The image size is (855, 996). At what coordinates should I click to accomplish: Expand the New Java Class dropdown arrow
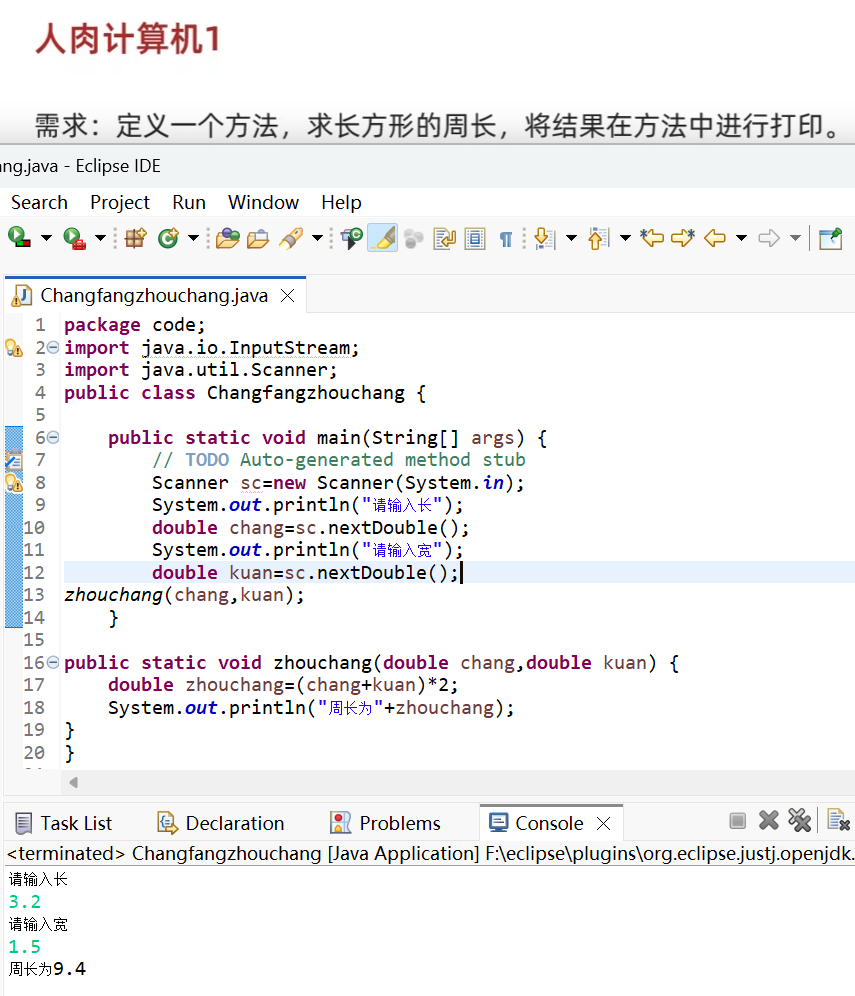(x=193, y=238)
